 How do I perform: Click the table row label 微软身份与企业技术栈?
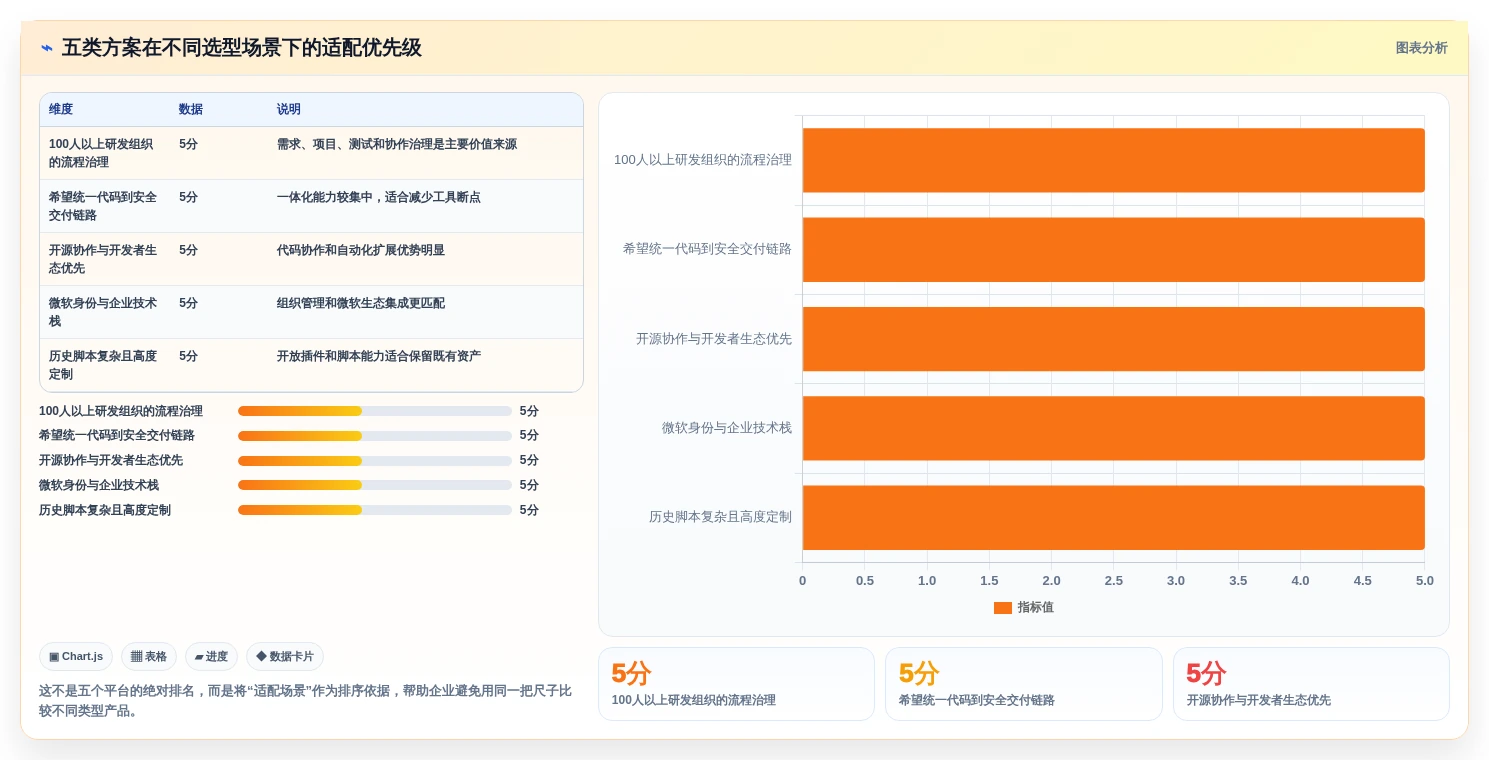103,312
